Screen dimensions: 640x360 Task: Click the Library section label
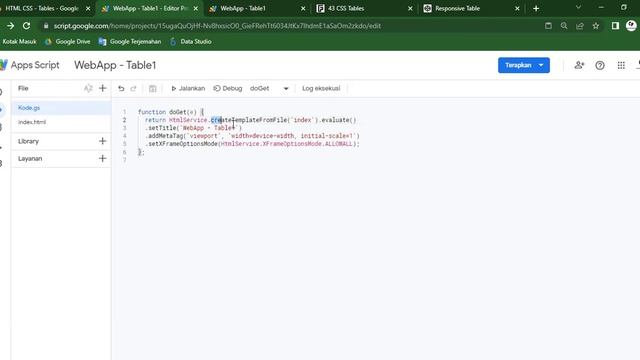[x=28, y=141]
